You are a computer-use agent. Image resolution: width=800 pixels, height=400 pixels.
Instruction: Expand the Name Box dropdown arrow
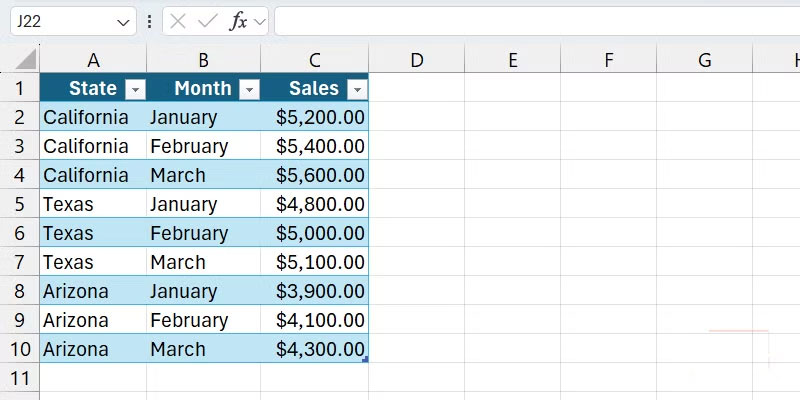123,21
